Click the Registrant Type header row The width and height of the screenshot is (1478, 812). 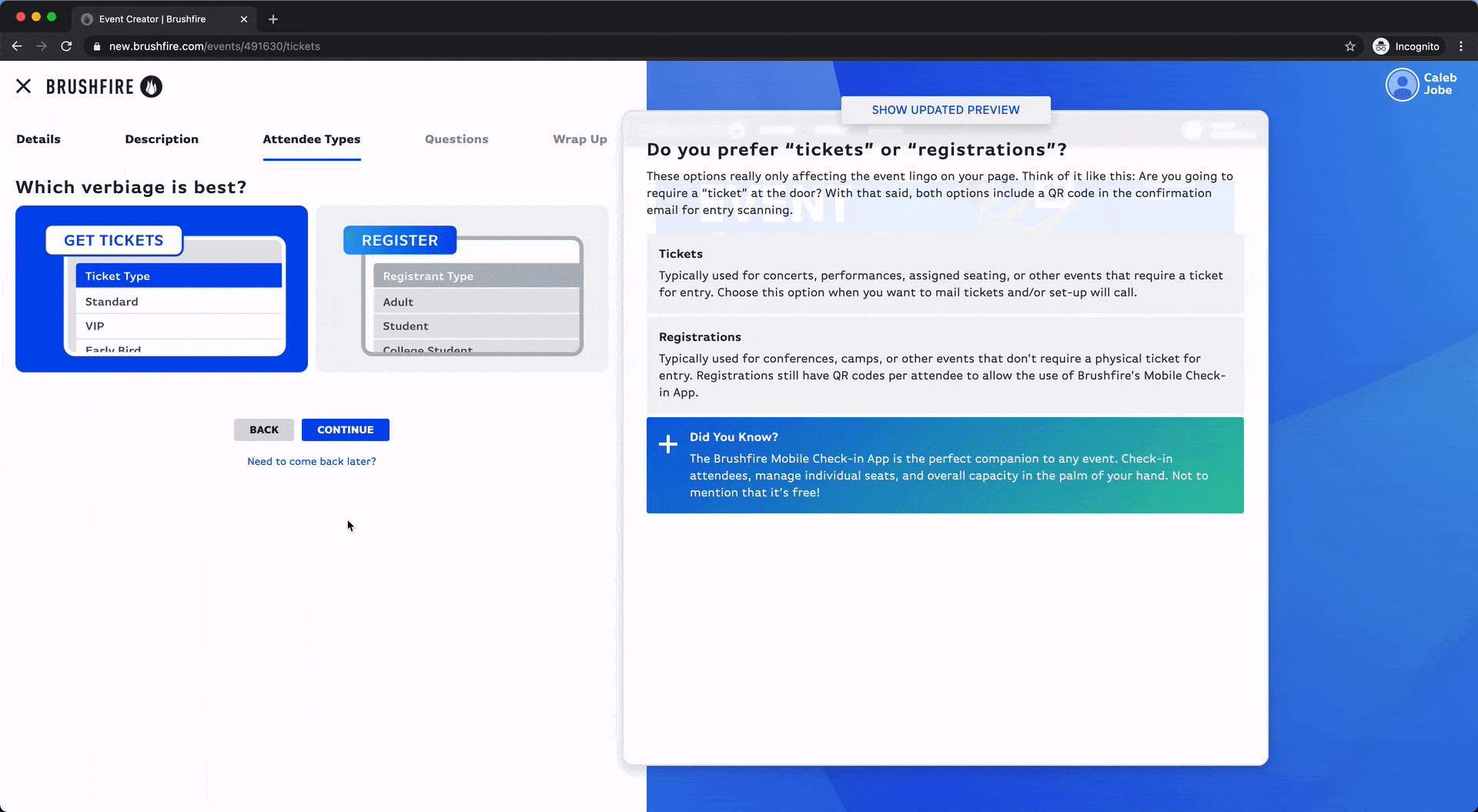pos(477,276)
